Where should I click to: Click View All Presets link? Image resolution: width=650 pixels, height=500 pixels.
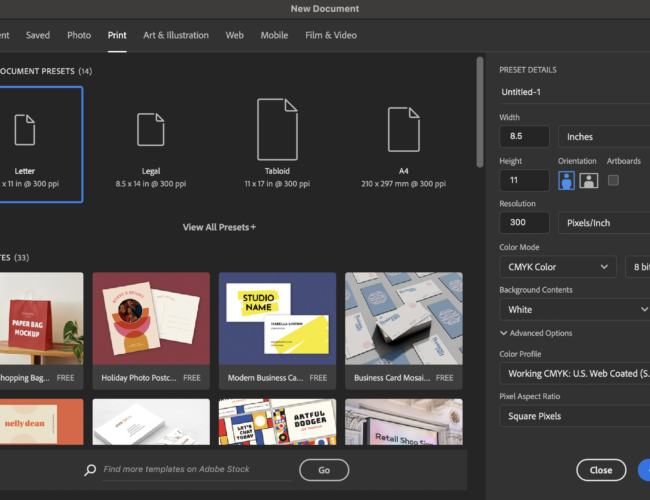[x=219, y=227]
